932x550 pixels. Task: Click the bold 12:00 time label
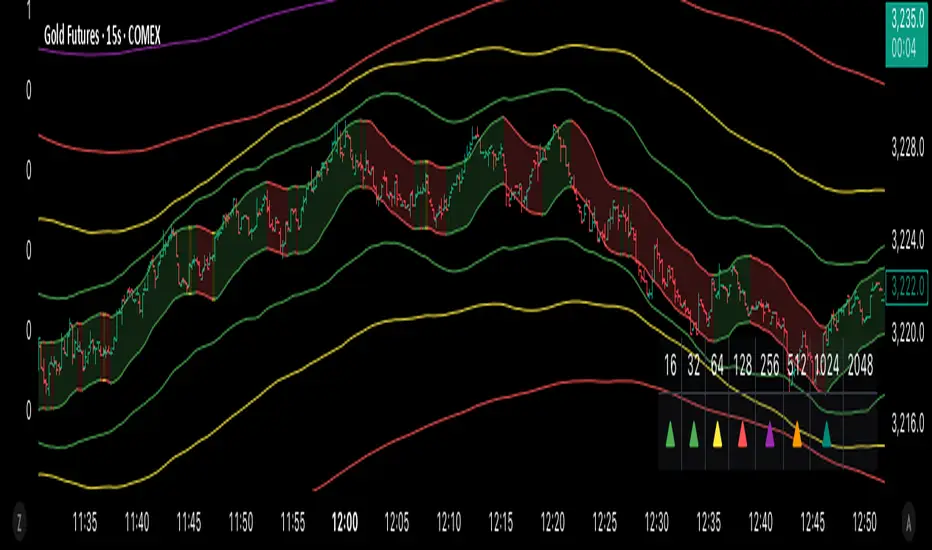tap(345, 523)
